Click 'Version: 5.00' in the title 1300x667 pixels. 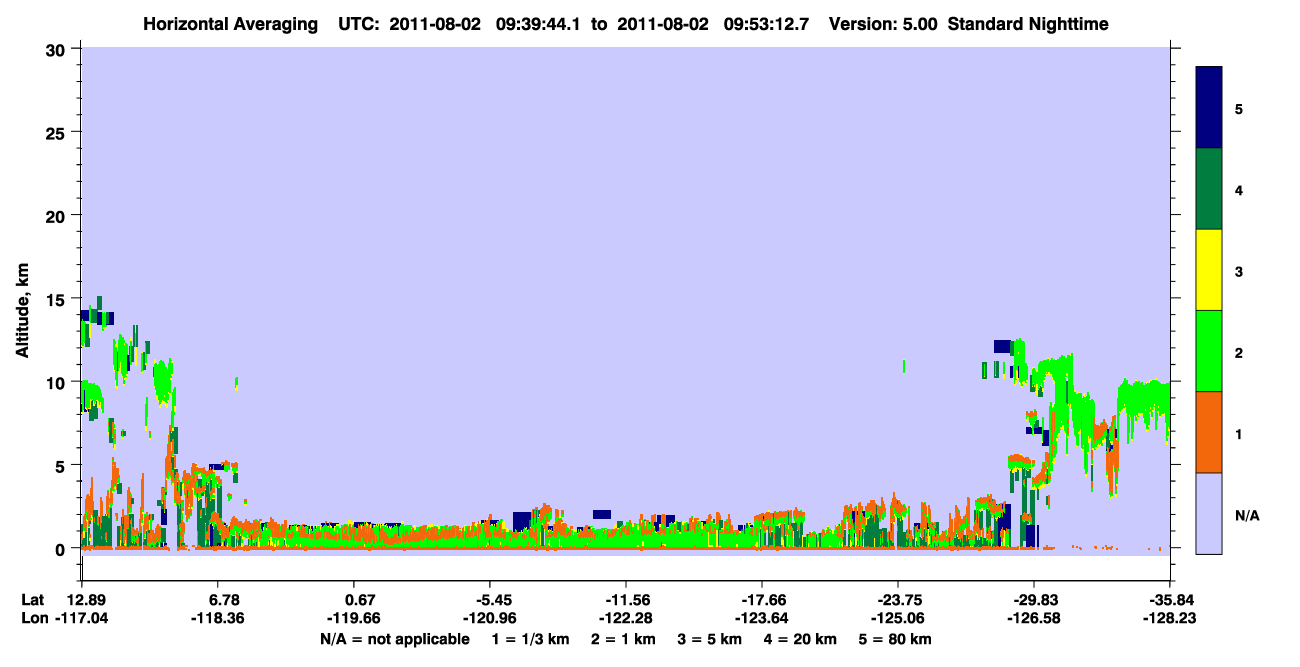(883, 24)
